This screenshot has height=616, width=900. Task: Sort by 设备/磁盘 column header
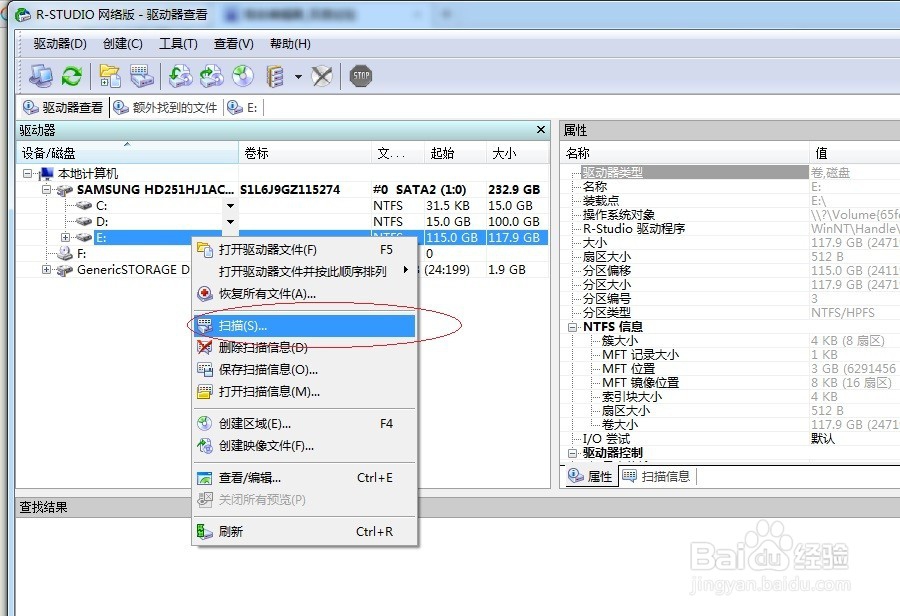click(127, 153)
